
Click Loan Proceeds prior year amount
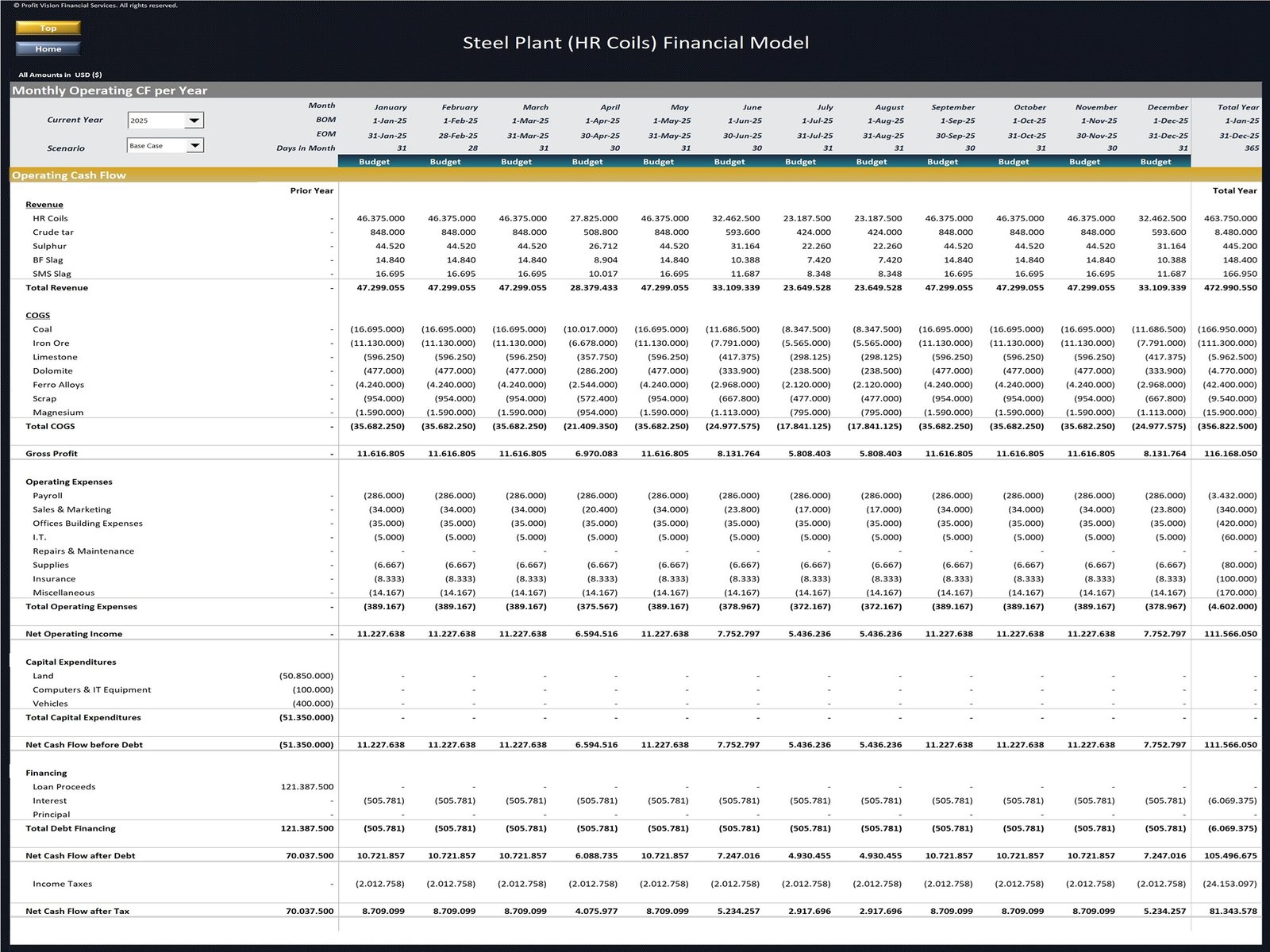307,787
